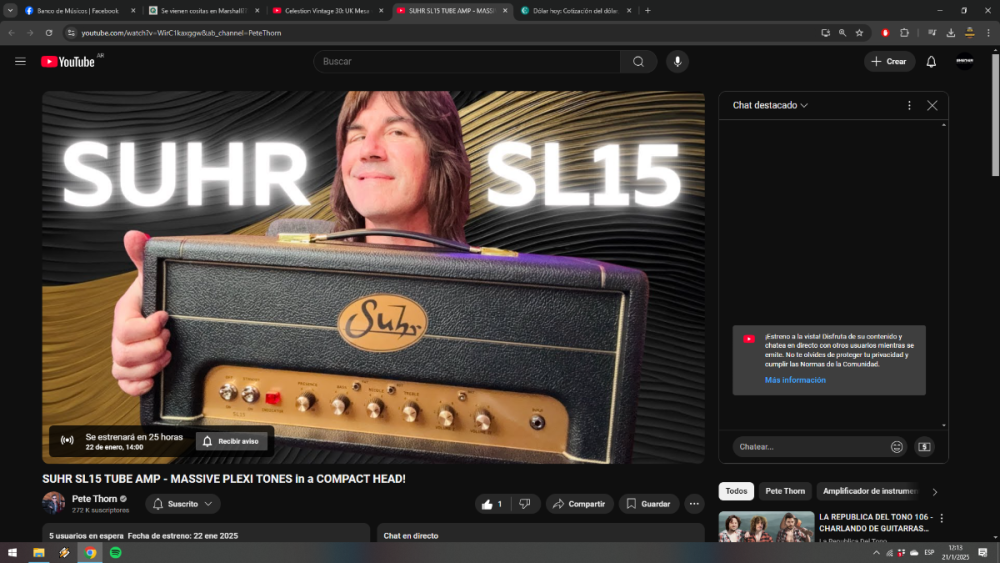Open File Explorer from taskbar
The width and height of the screenshot is (1000, 563).
pyautogui.click(x=39, y=553)
